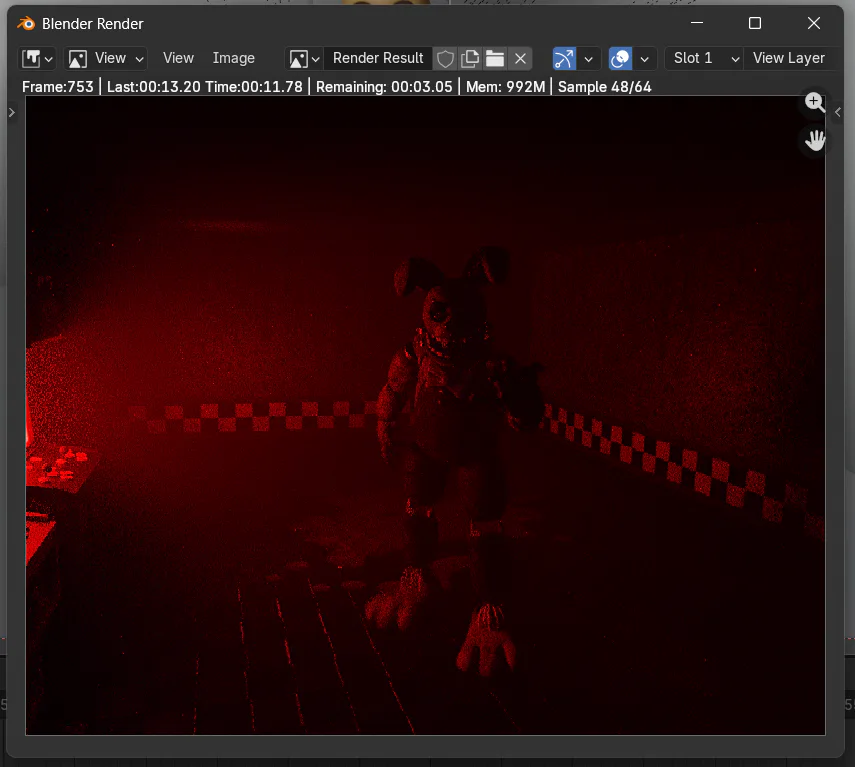Open the Image menu
This screenshot has width=855, height=767.
[233, 58]
